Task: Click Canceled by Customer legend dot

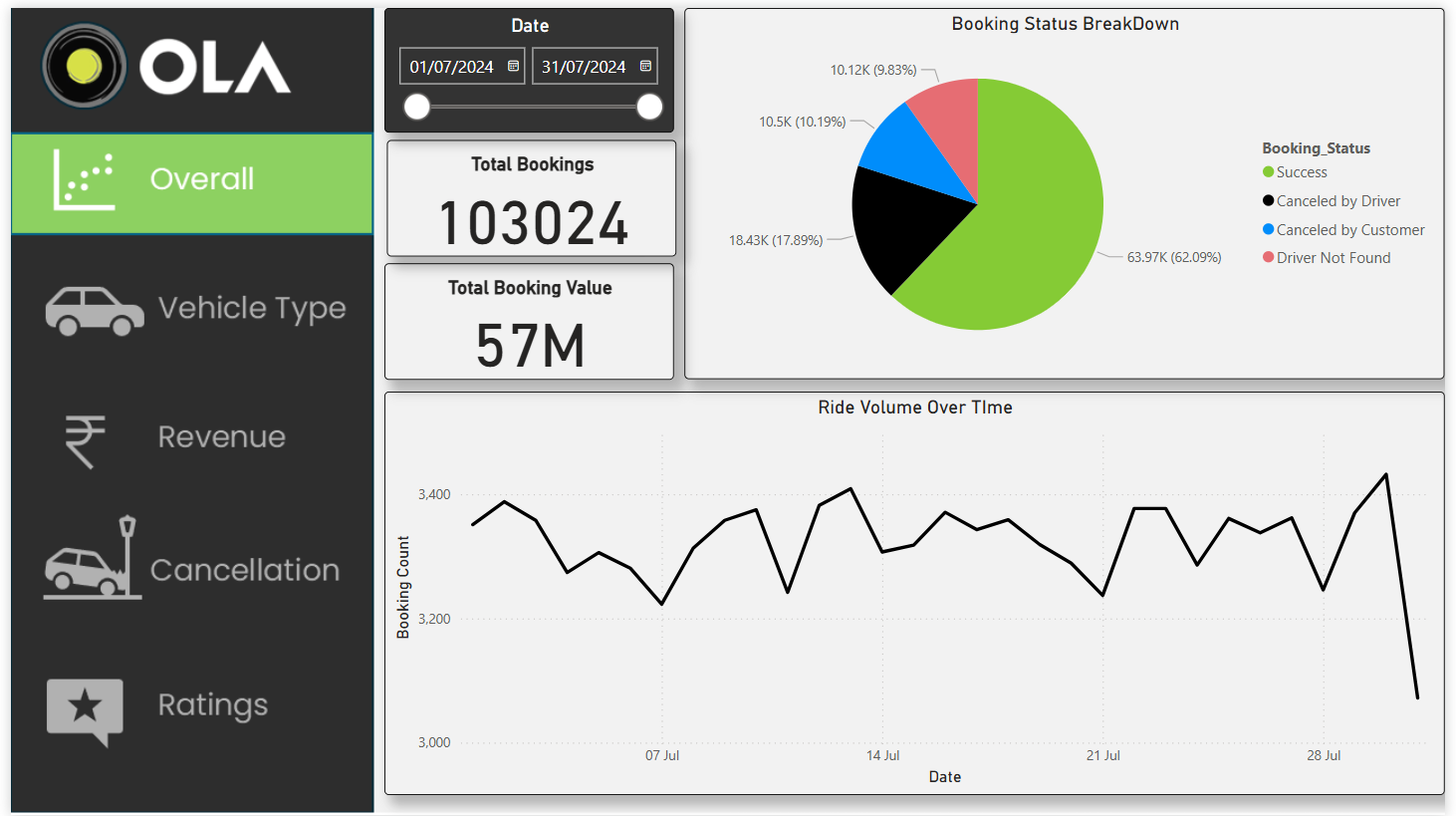Action: point(1268,229)
